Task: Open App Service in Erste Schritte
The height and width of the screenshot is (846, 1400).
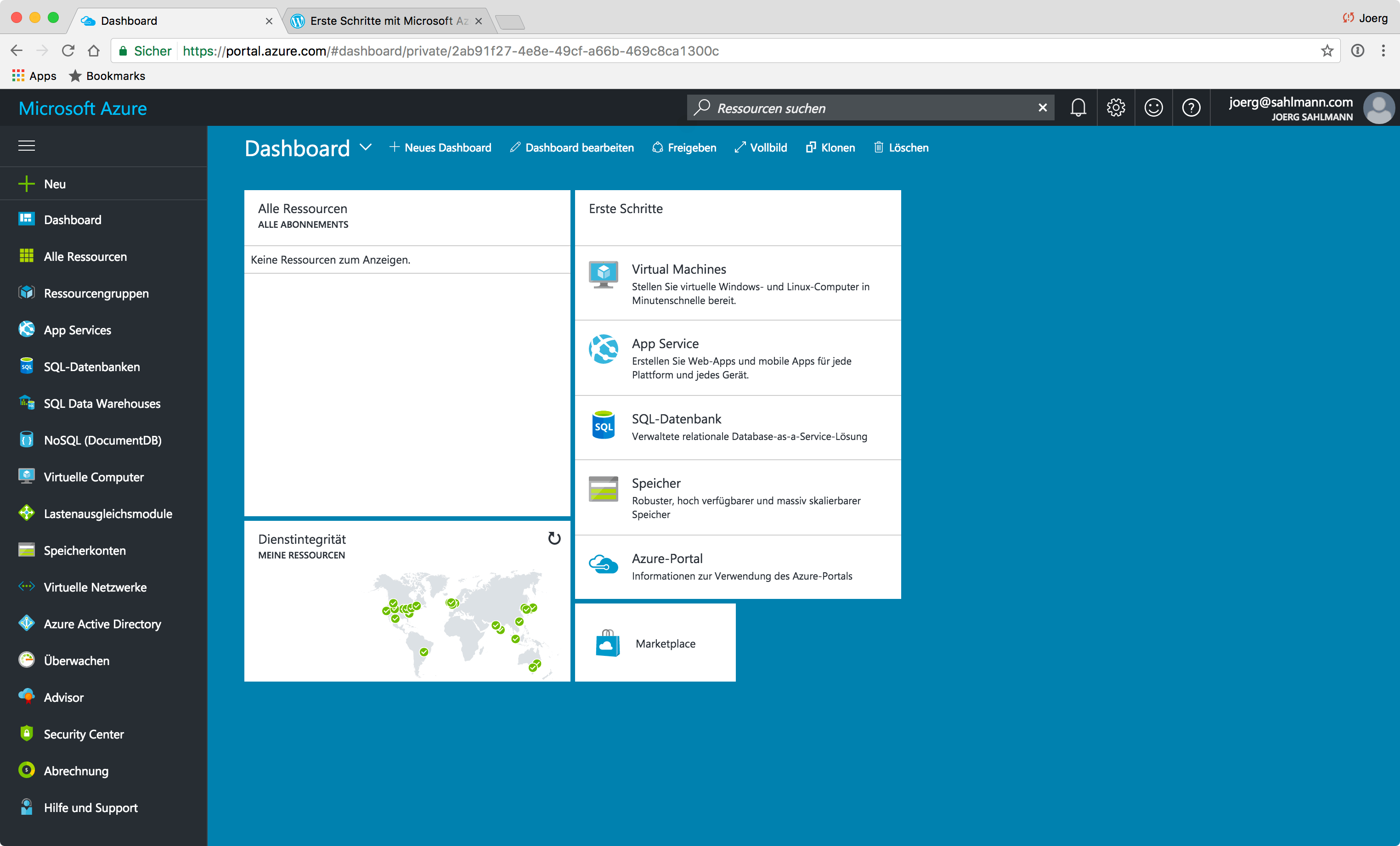Action: pyautogui.click(x=738, y=358)
